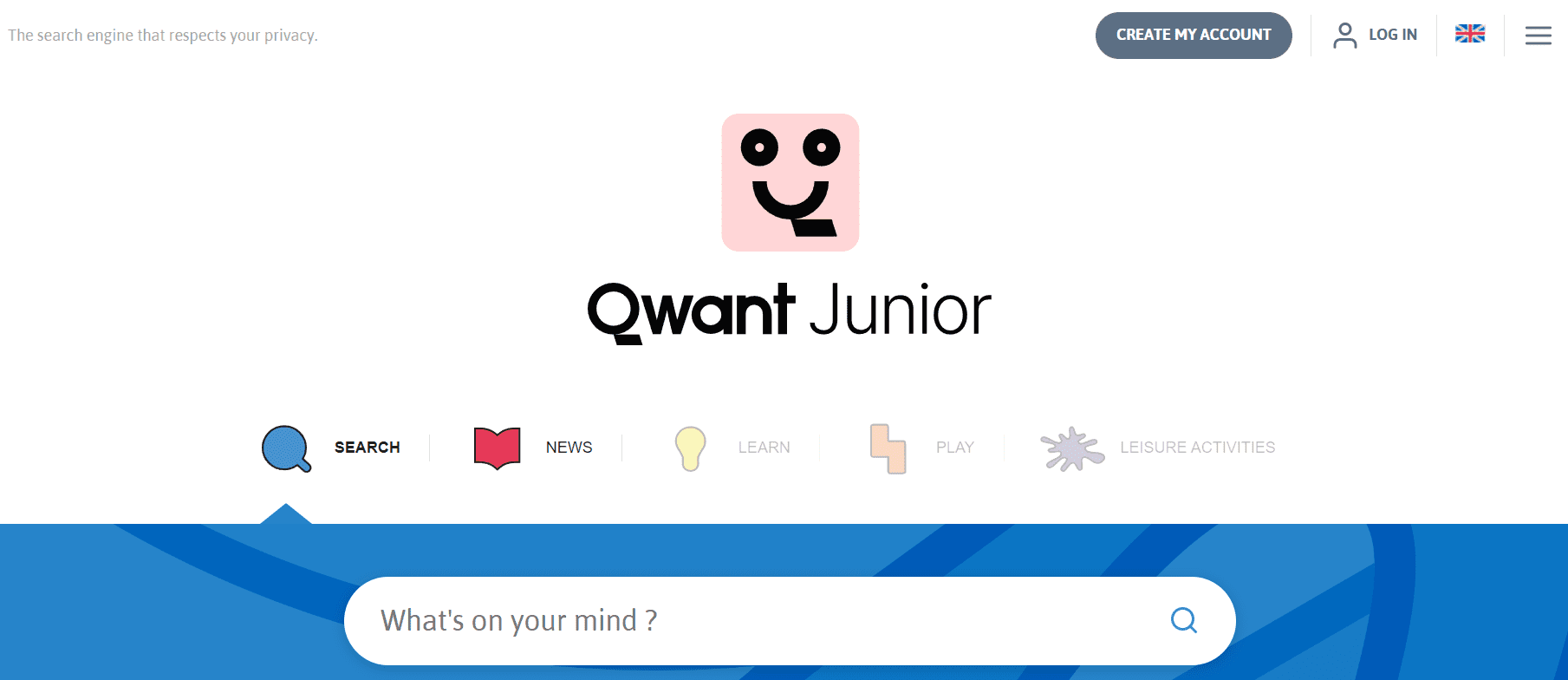Screen dimensions: 1568x680
Task: Open the Learn tab
Action: [x=764, y=448]
